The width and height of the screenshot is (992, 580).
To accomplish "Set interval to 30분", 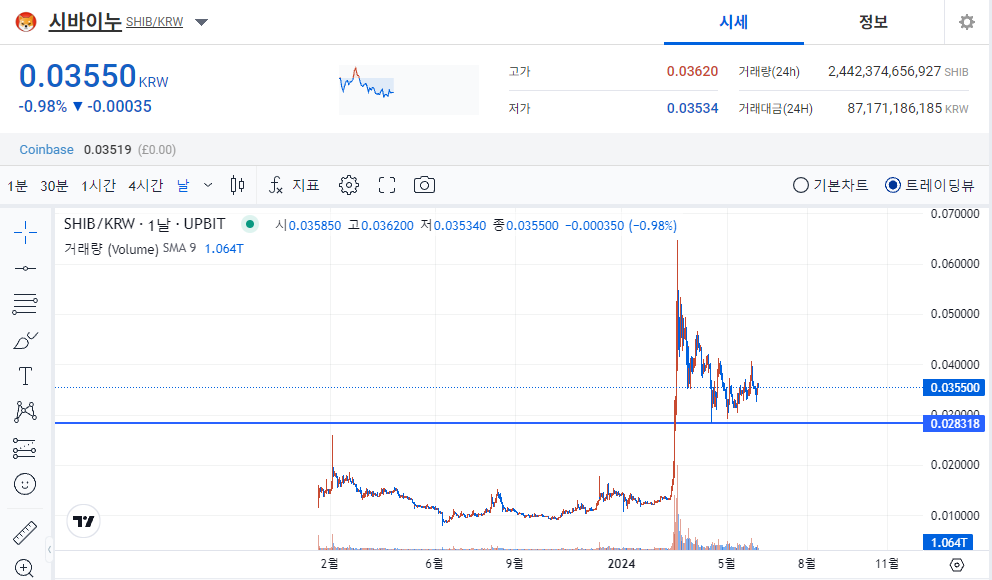I will coord(54,186).
